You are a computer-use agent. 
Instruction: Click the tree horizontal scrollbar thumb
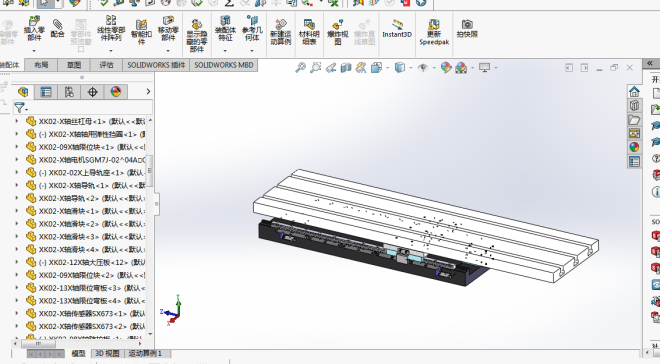pos(37,343)
